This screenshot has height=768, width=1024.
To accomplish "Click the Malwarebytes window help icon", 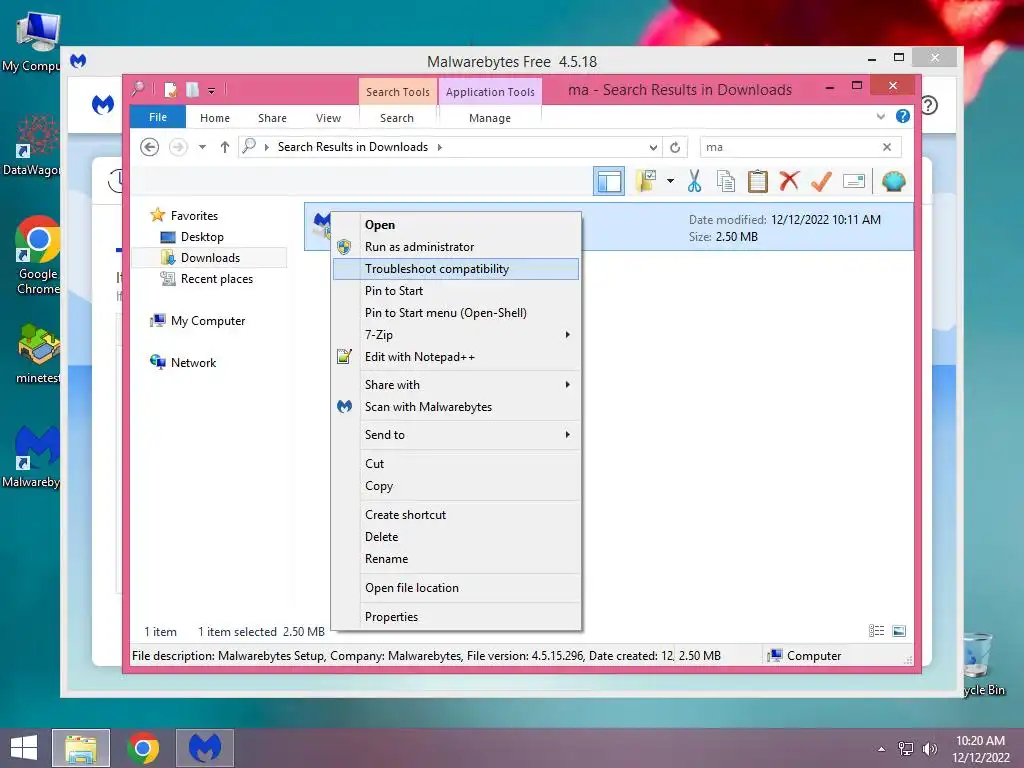I will coord(930,105).
